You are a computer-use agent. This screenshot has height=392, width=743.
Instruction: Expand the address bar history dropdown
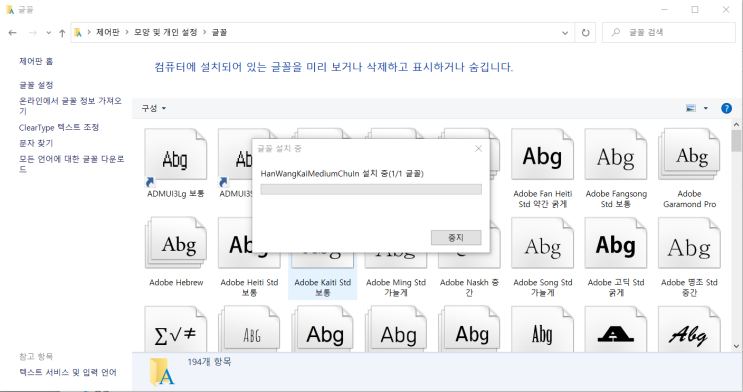click(565, 33)
